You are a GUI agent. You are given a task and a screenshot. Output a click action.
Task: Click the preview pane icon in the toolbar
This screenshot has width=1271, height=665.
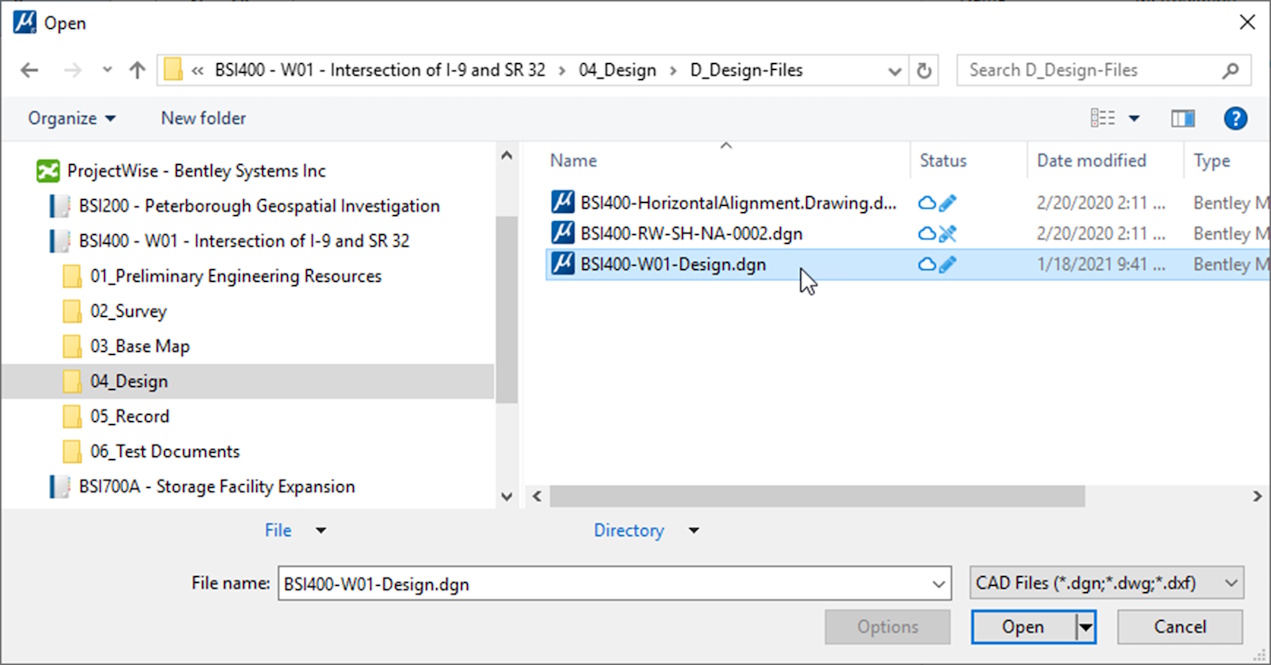(1183, 118)
